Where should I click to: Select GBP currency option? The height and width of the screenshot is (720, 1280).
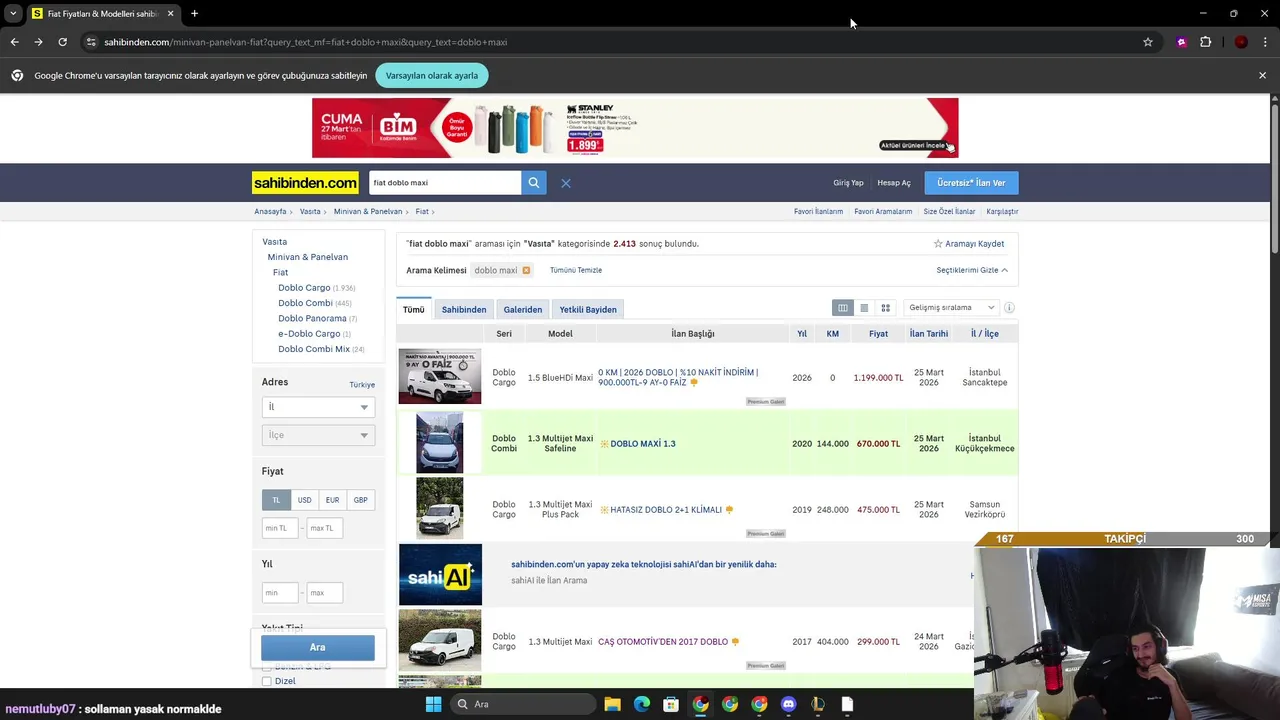(x=360, y=500)
